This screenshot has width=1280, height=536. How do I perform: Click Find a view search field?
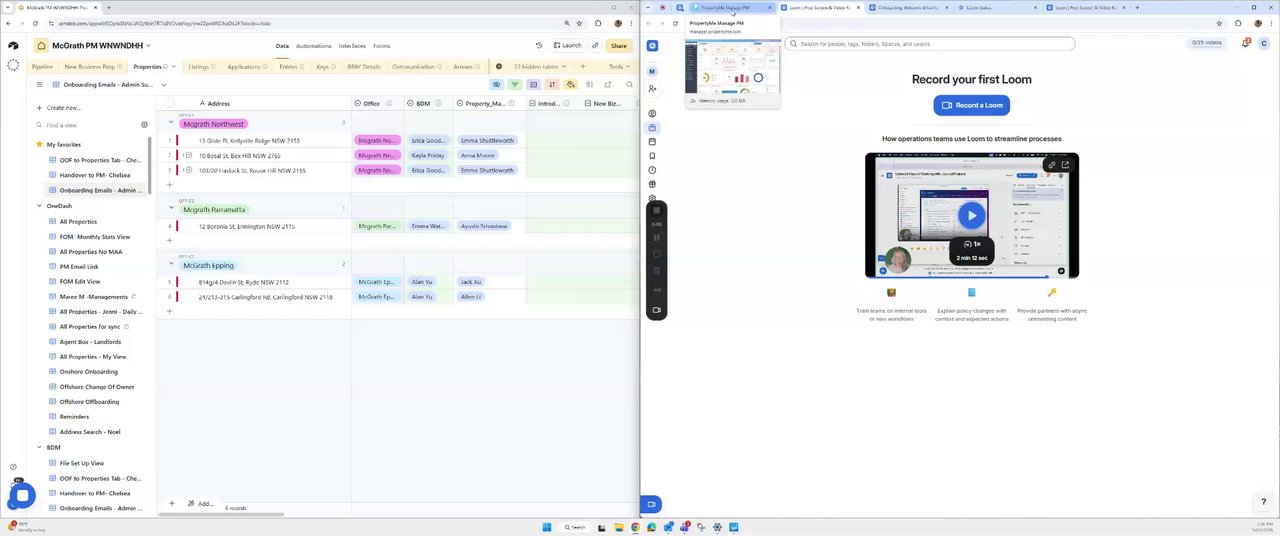(x=85, y=125)
